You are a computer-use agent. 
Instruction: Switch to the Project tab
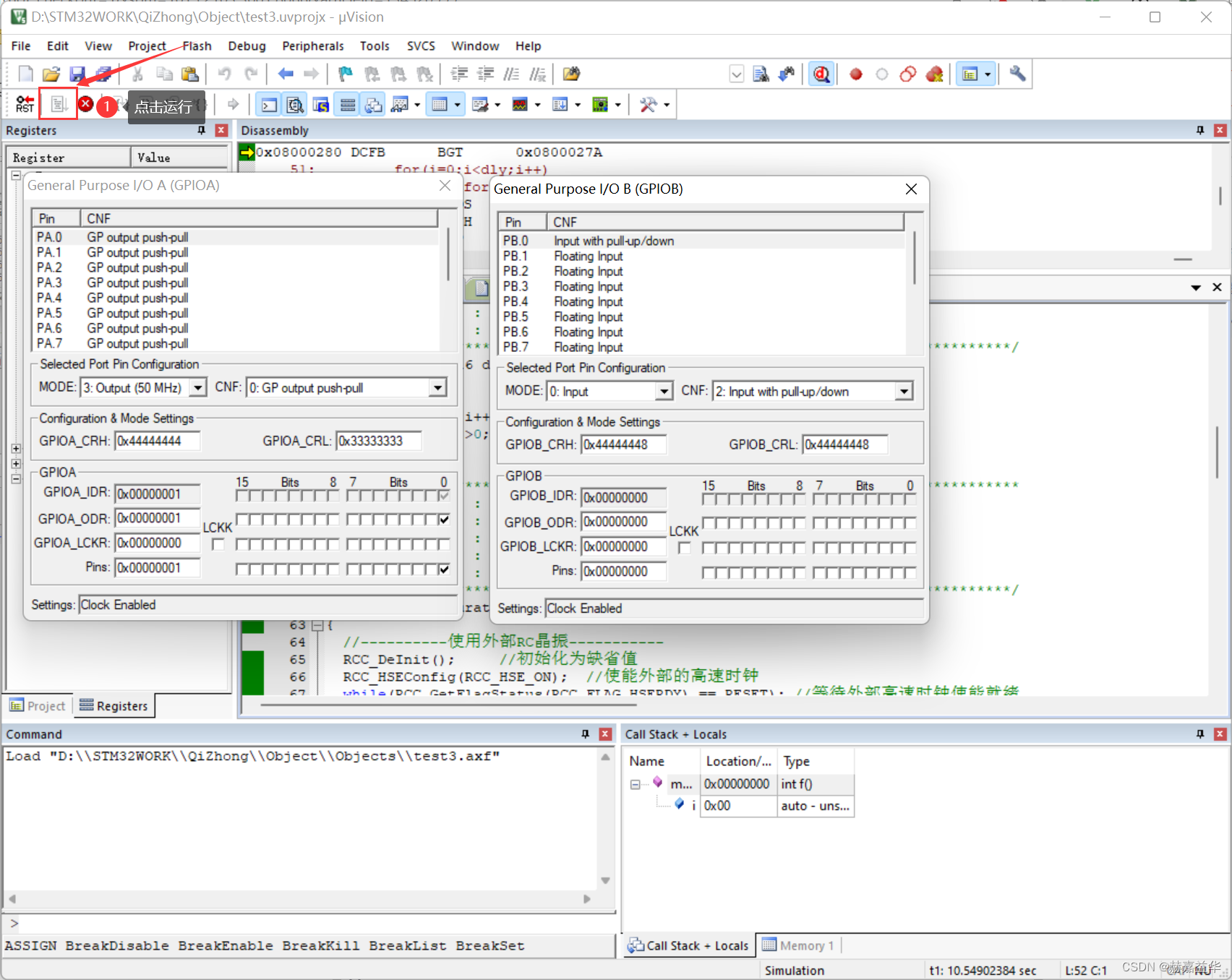pyautogui.click(x=38, y=706)
